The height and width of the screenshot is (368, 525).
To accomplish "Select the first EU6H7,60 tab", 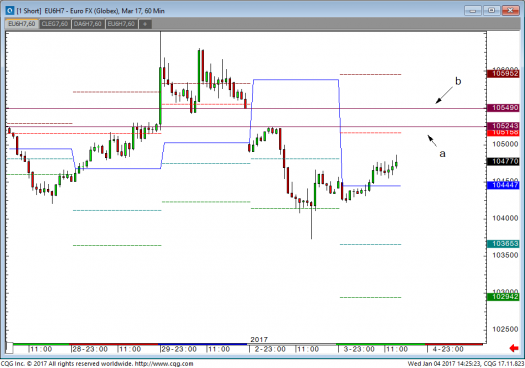I will point(22,24).
